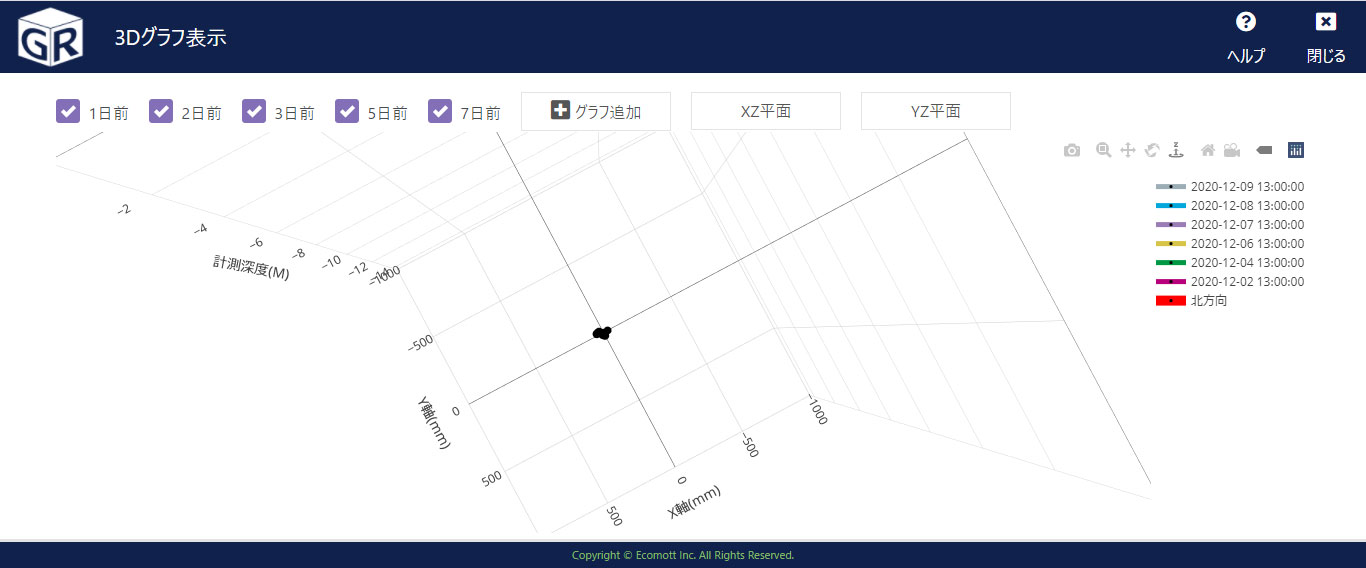Select the Pan tool in modebar
1366x568 pixels.
click(x=1127, y=150)
